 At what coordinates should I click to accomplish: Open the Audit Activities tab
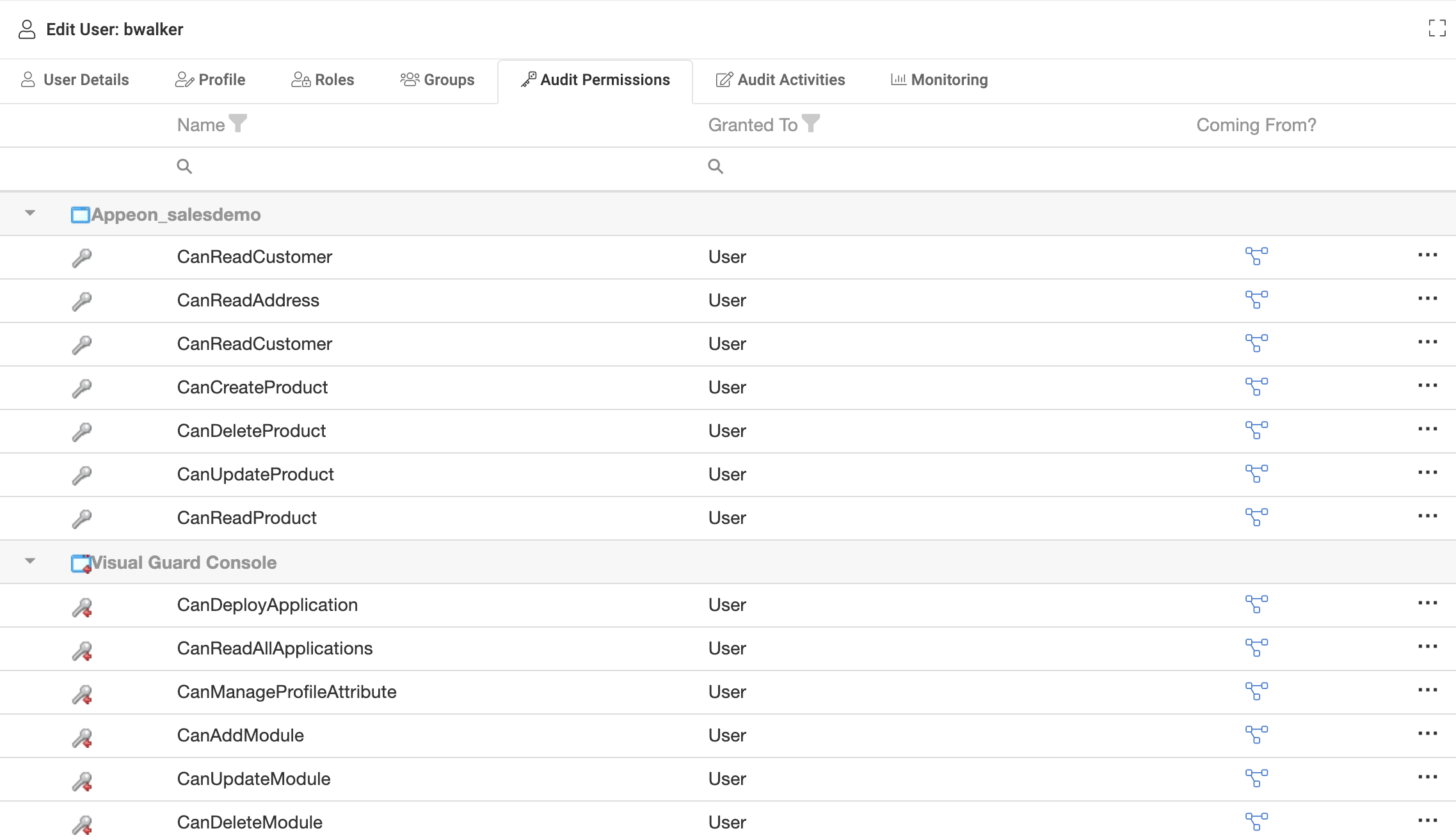[780, 80]
